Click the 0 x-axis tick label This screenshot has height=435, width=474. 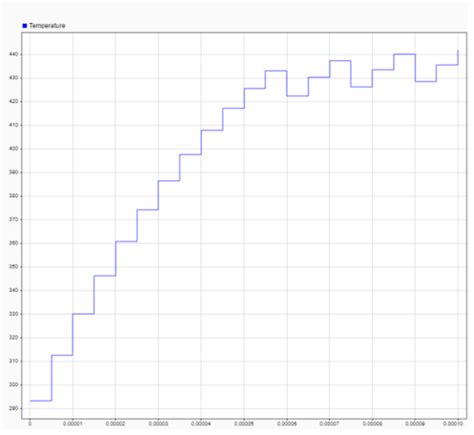coord(30,424)
